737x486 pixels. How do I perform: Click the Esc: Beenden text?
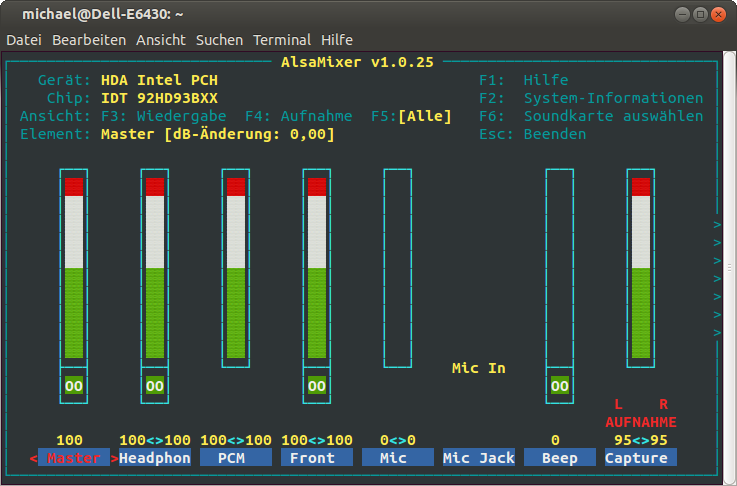pyautogui.click(x=533, y=134)
